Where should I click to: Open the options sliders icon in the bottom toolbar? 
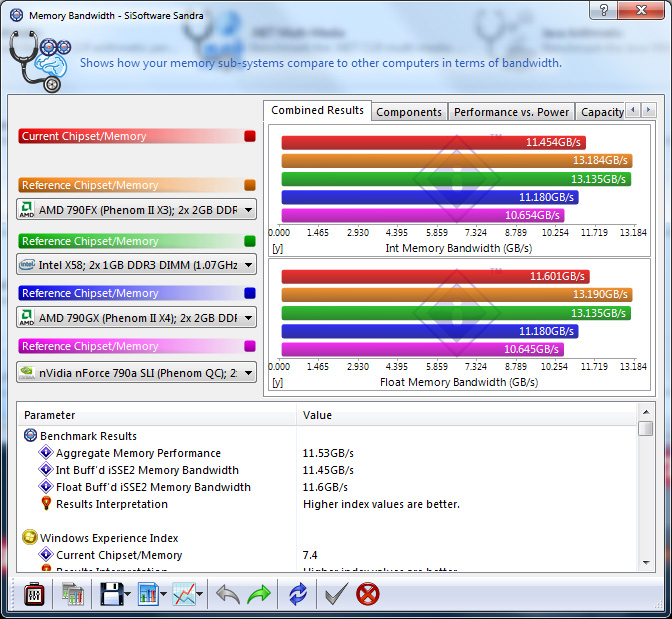[x=34, y=595]
